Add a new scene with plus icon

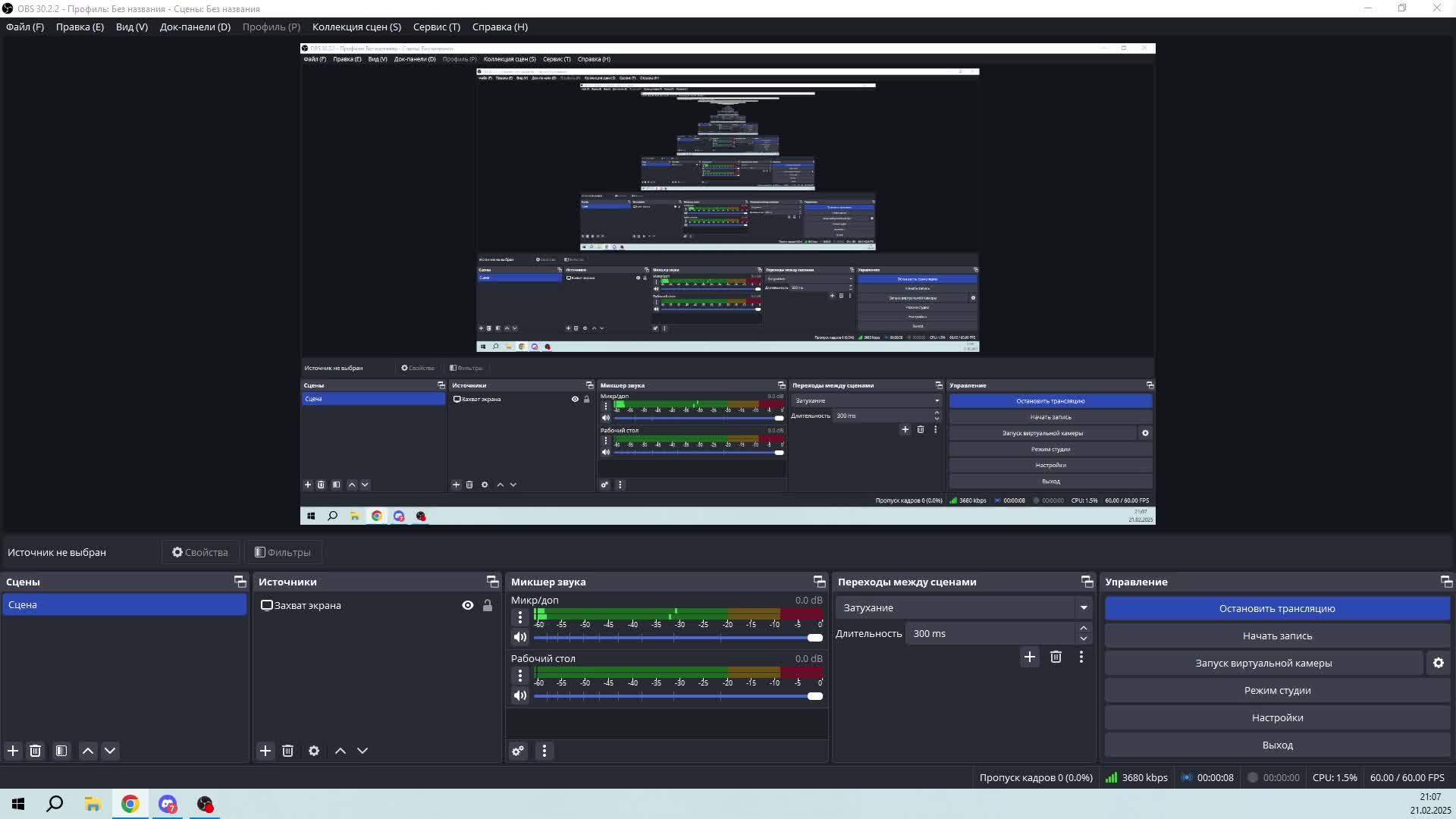click(13, 751)
